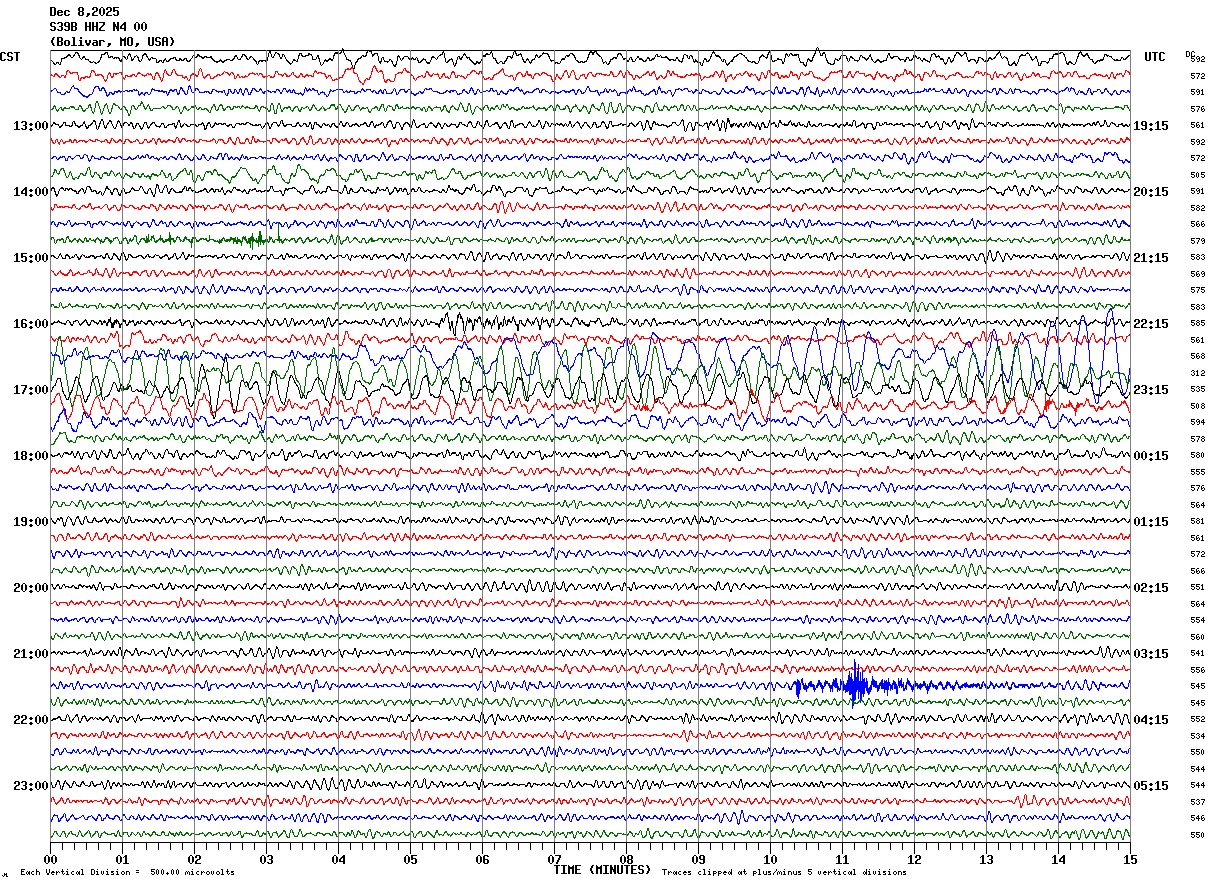
Task: Click the DC offset value 505
Action: (x=1197, y=175)
